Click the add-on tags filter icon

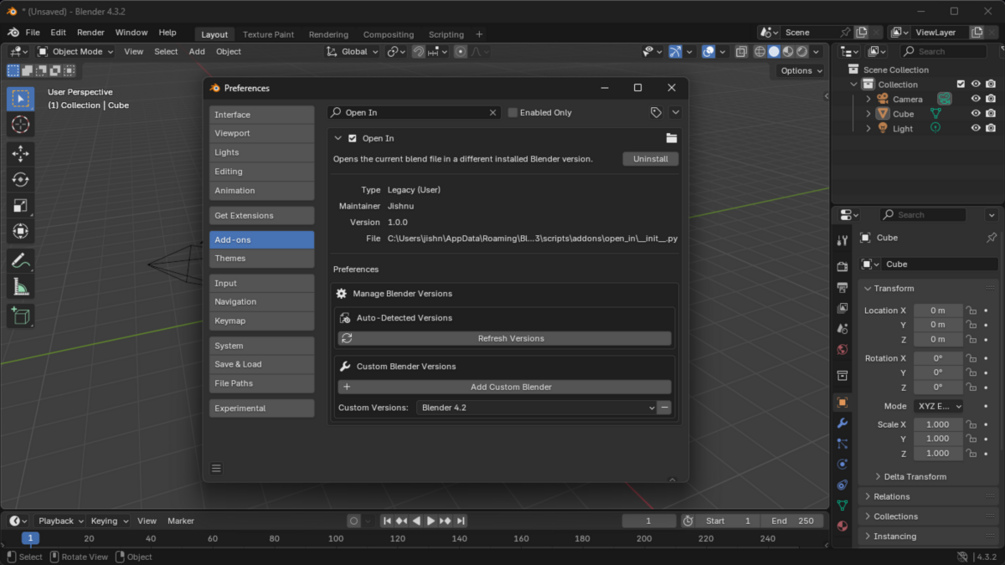coord(656,112)
